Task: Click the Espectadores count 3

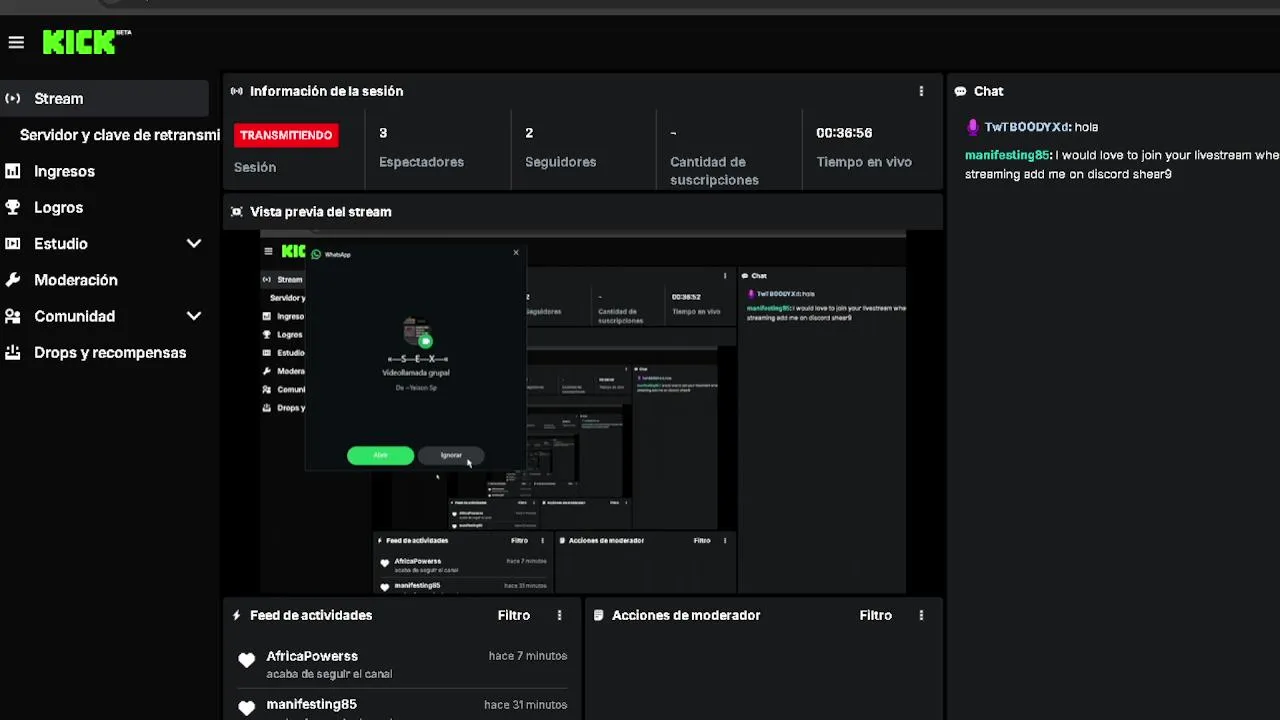Action: point(383,133)
